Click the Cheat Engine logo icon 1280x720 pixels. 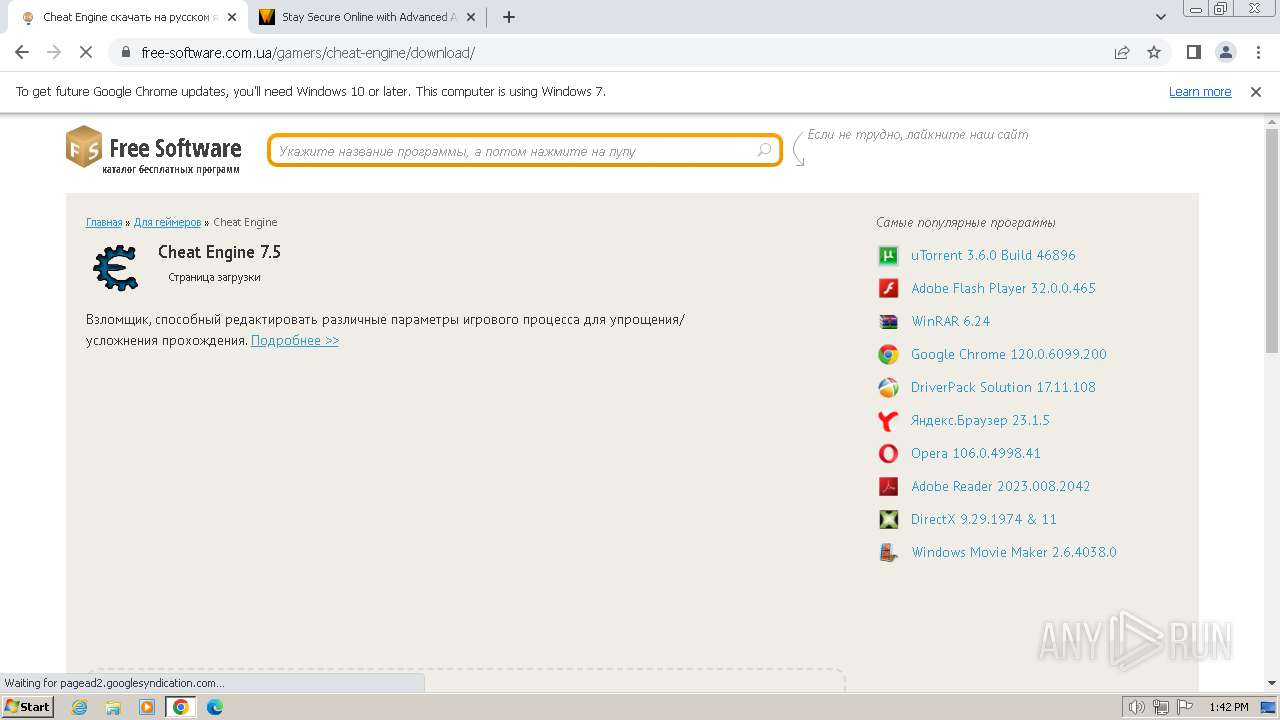(x=116, y=267)
